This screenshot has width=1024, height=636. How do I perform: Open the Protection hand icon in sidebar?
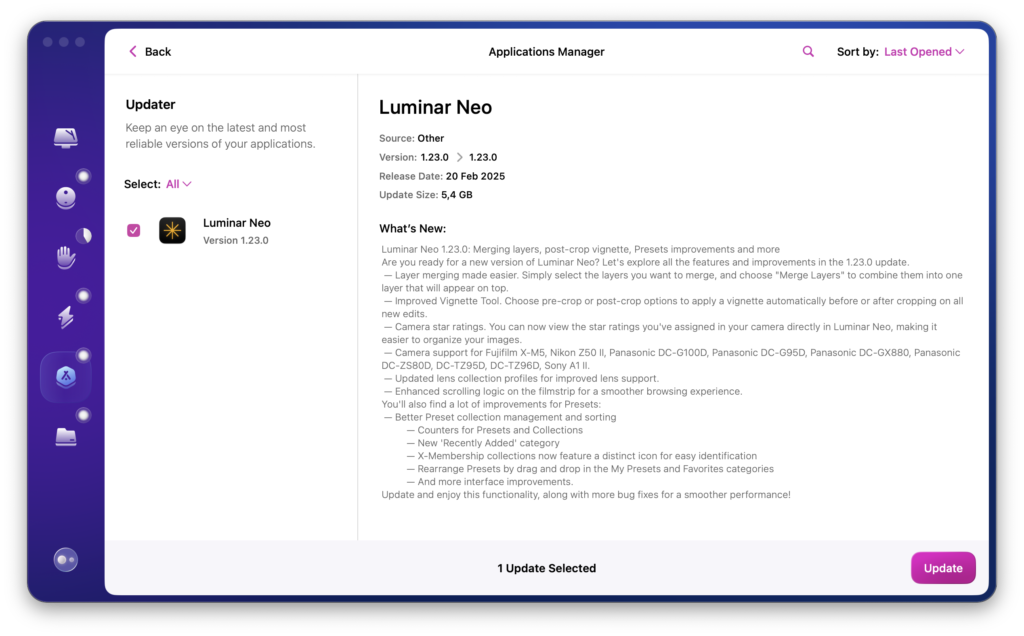click(x=65, y=257)
